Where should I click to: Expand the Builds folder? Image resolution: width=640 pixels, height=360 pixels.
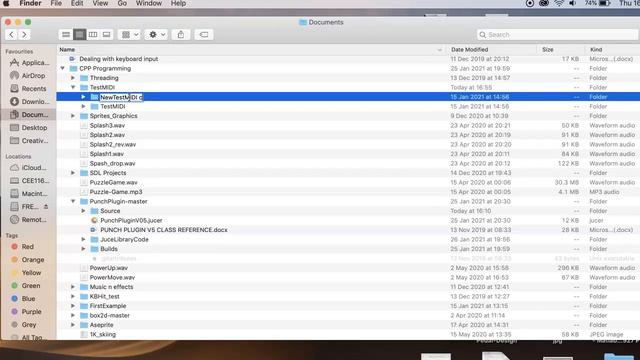(x=84, y=249)
